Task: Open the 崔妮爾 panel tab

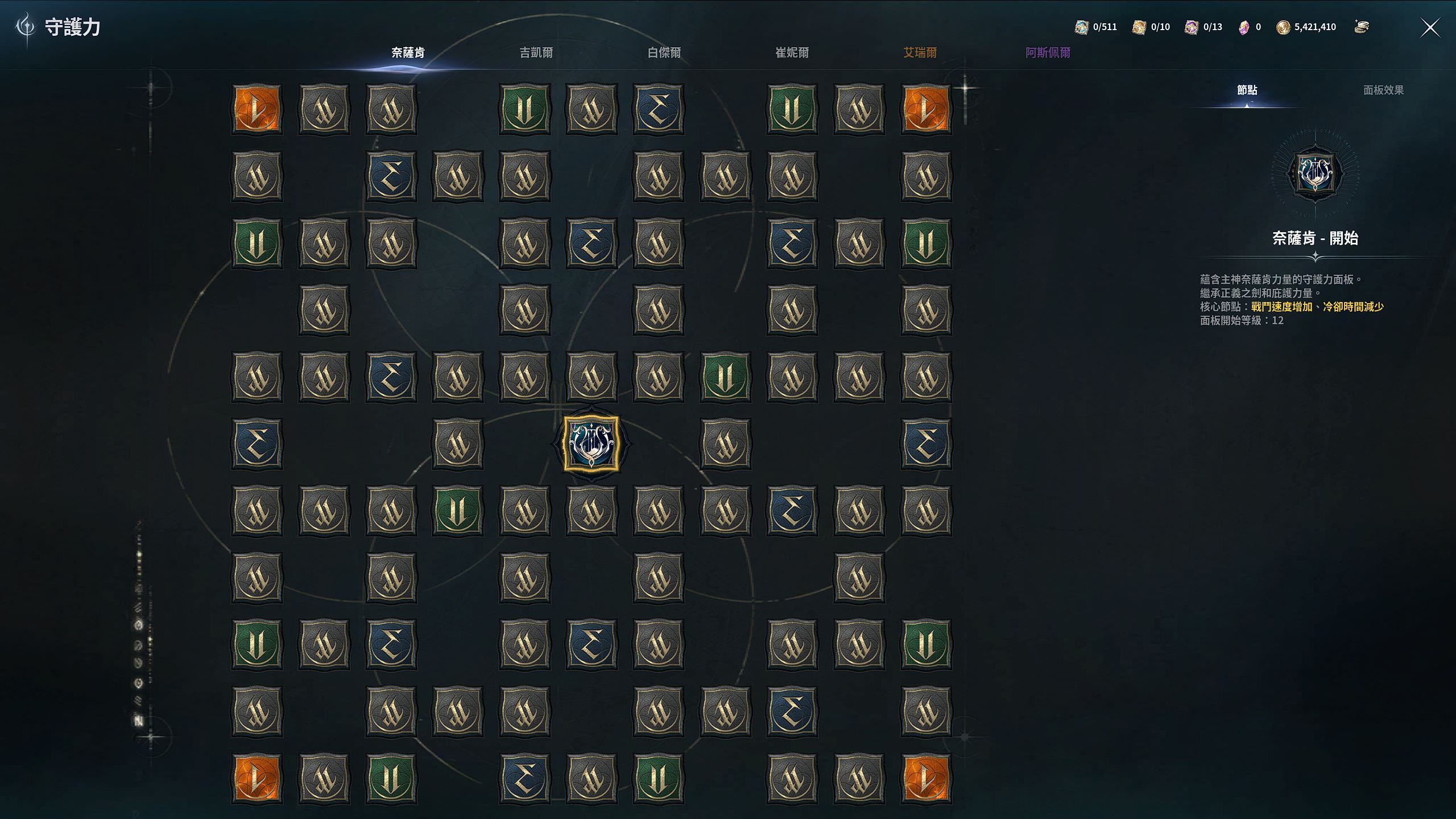Action: [x=792, y=53]
